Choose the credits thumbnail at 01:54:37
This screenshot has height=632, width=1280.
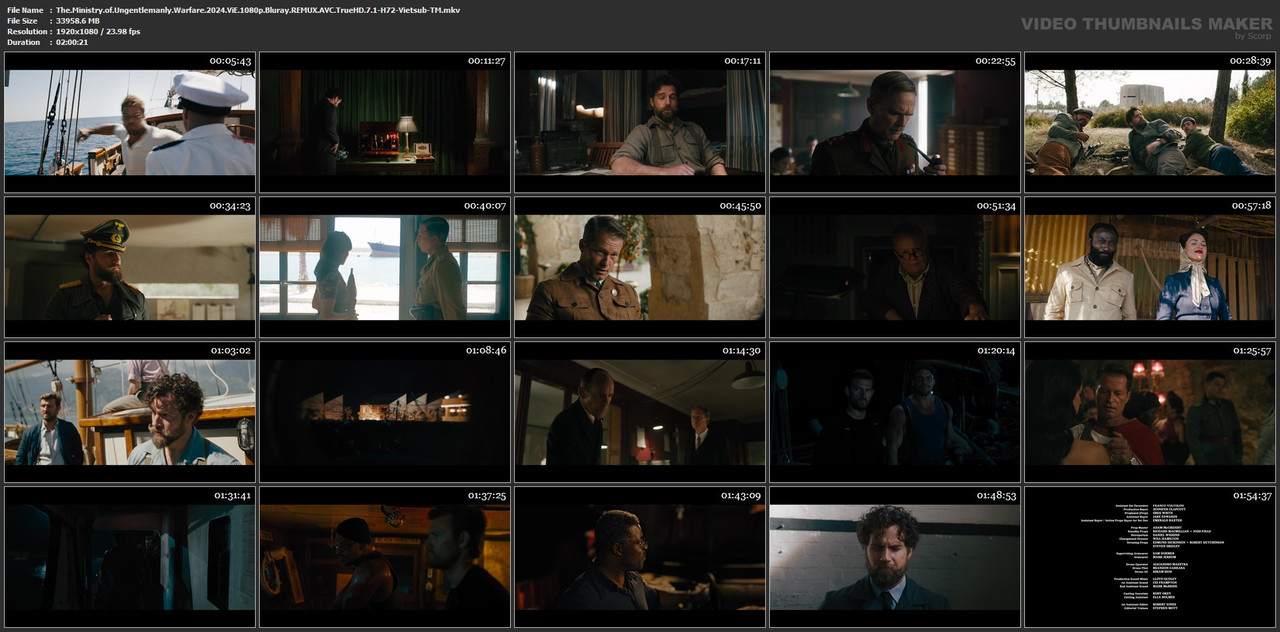click(x=1150, y=557)
